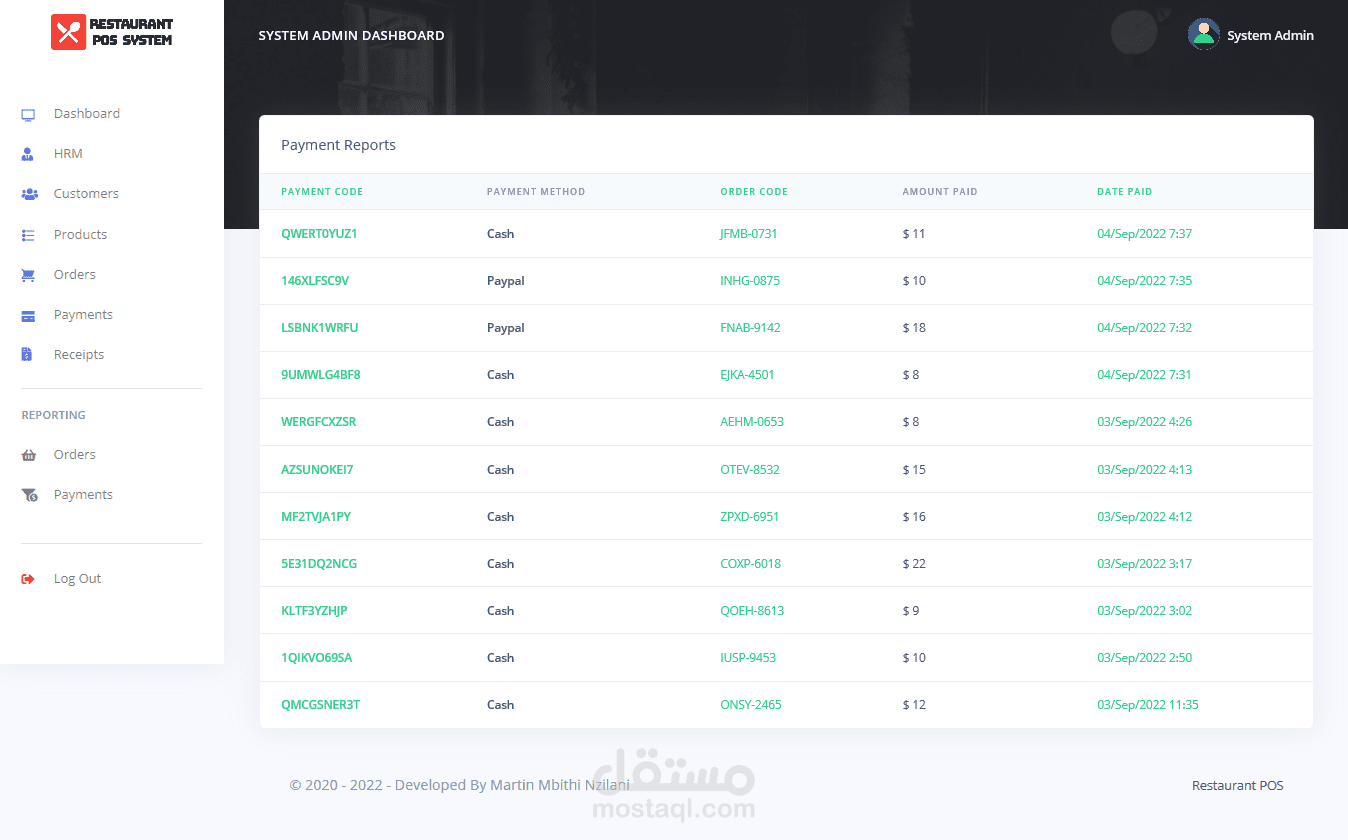Click the $ 22 amount cell
The height and width of the screenshot is (840, 1348).
pos(914,564)
